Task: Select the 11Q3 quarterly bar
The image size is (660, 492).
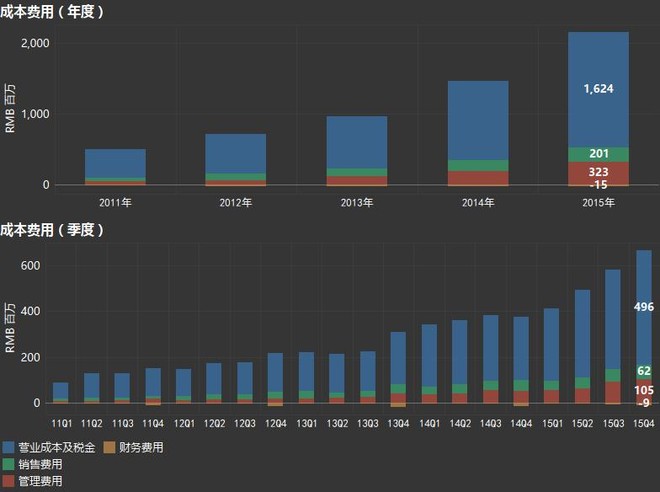Action: click(122, 388)
